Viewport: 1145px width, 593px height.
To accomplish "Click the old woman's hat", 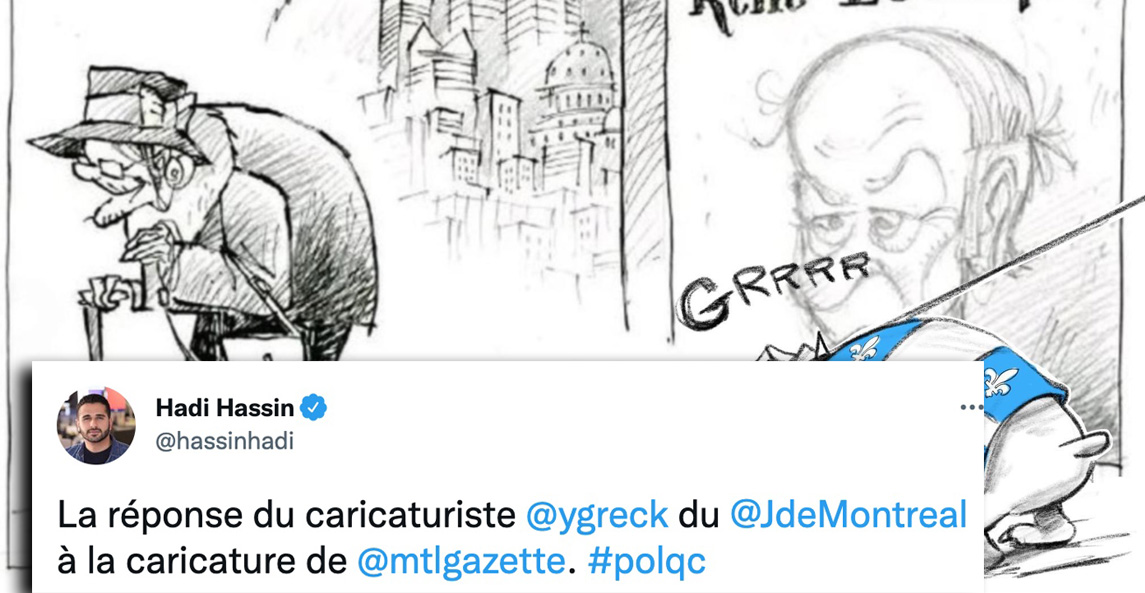I will 119,113.
